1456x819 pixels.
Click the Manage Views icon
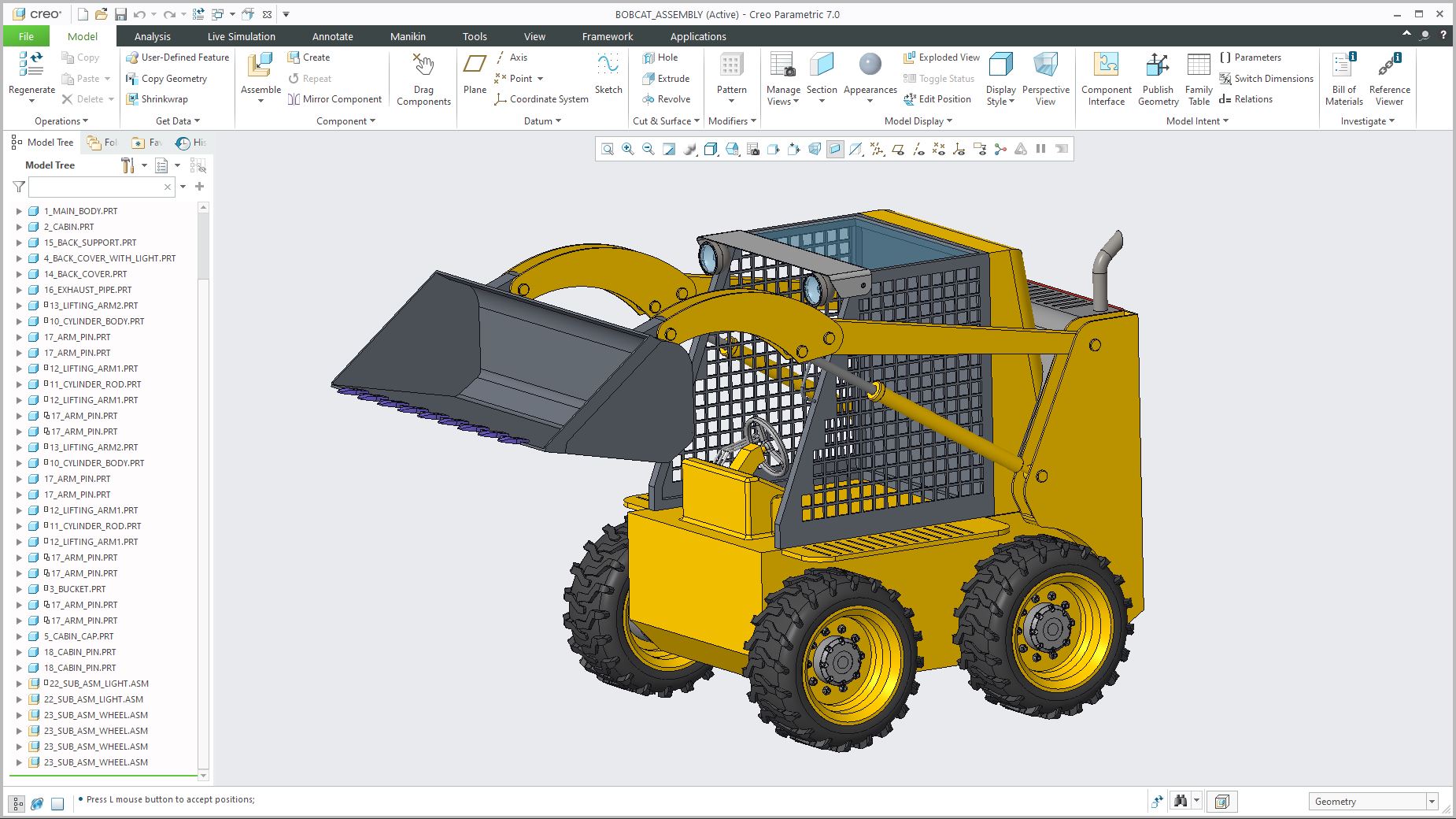(783, 65)
